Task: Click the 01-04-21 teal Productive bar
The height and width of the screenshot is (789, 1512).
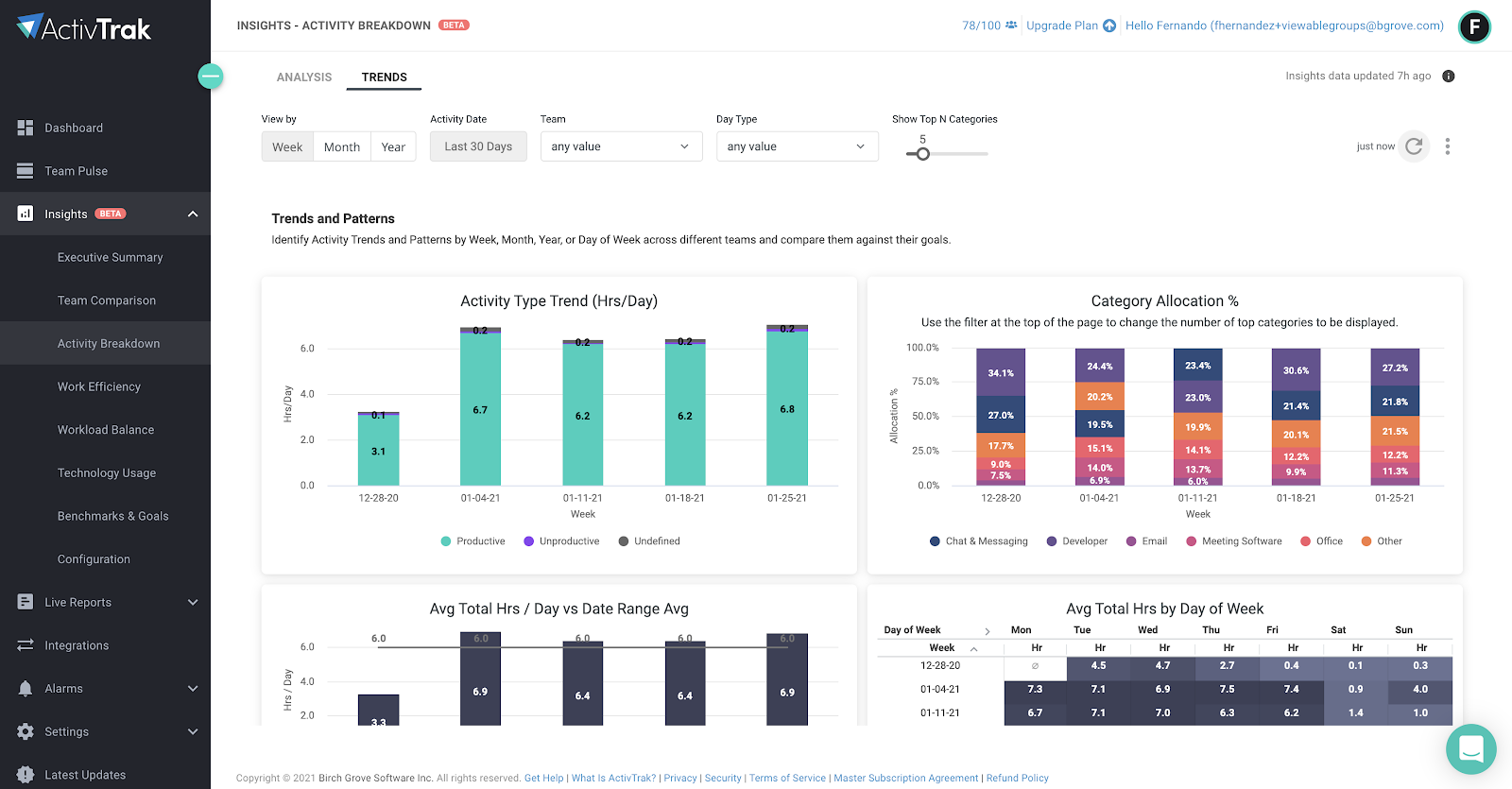Action: [x=480, y=410]
